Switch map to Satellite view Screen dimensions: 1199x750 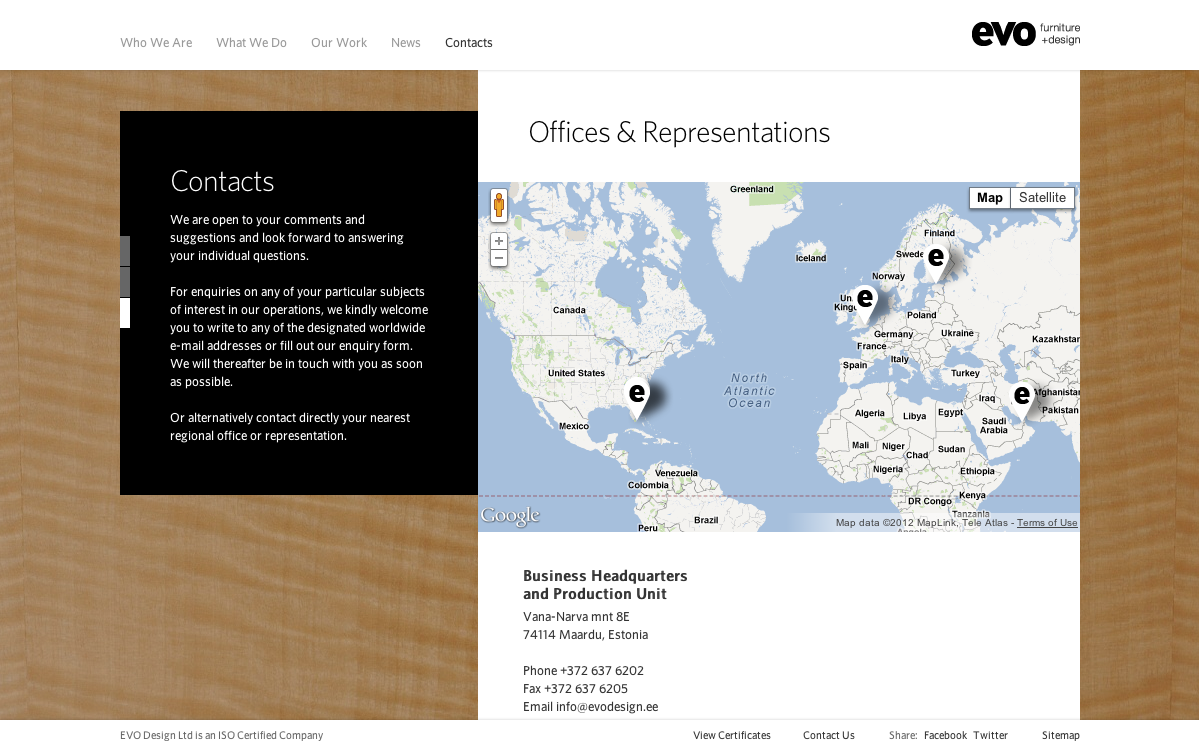click(x=1042, y=198)
